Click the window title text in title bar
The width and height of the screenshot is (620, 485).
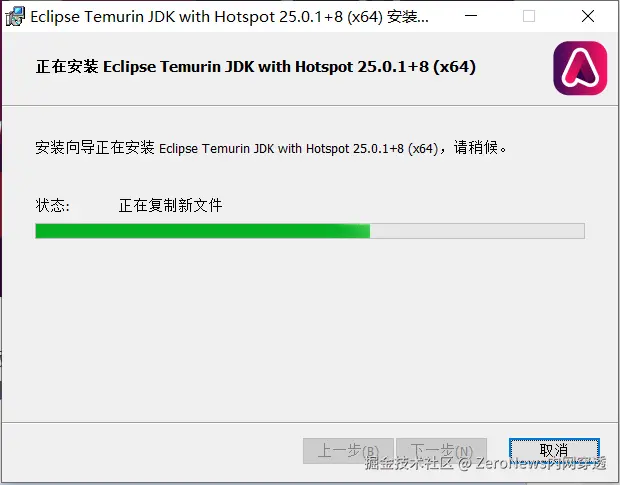(229, 17)
